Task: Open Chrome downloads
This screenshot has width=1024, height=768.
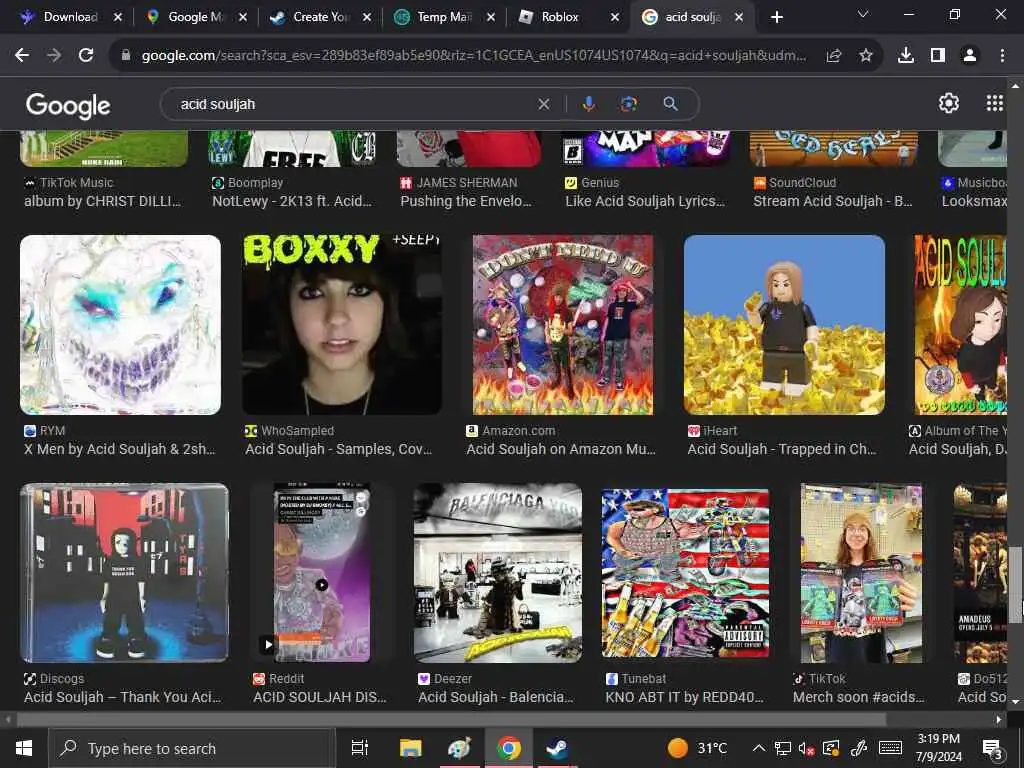Action: (x=906, y=56)
